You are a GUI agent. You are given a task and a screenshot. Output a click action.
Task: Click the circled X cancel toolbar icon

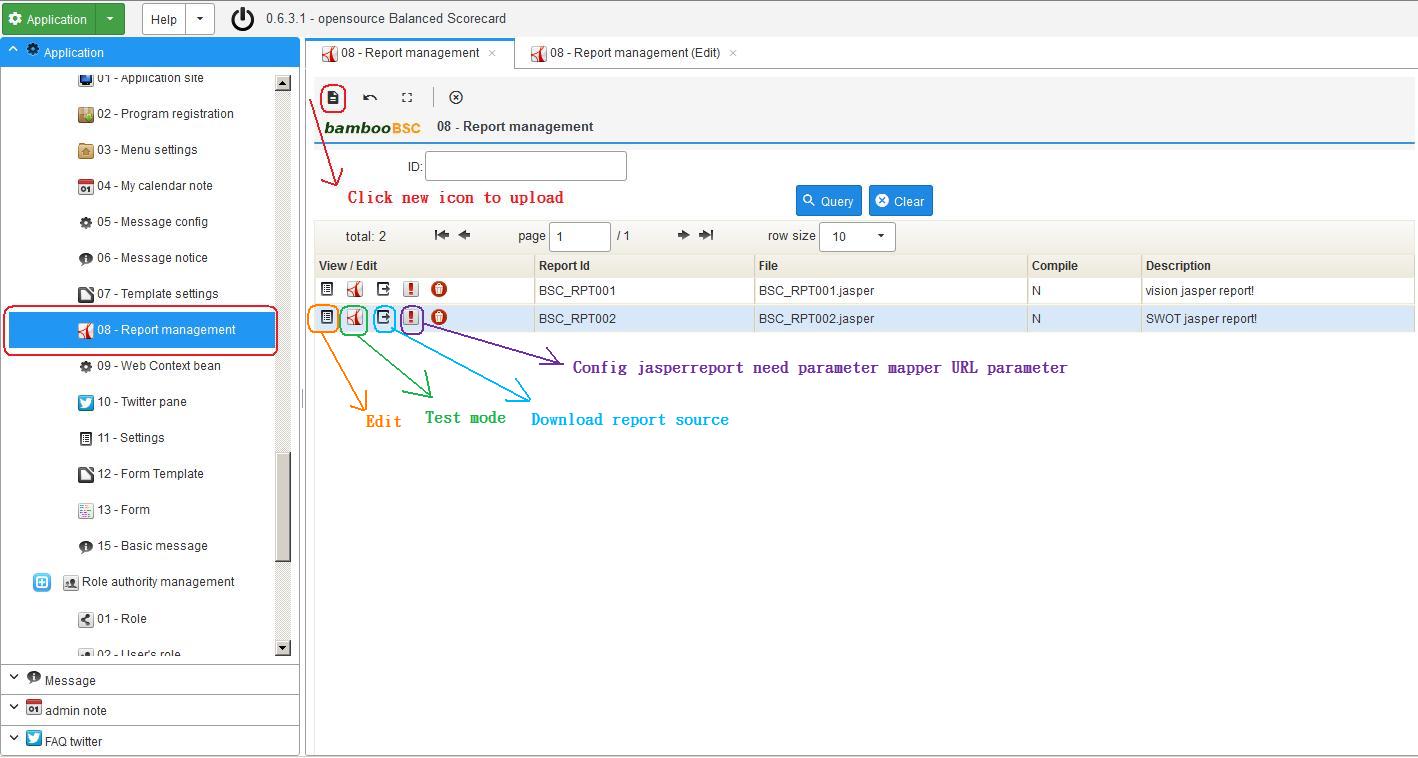point(456,98)
